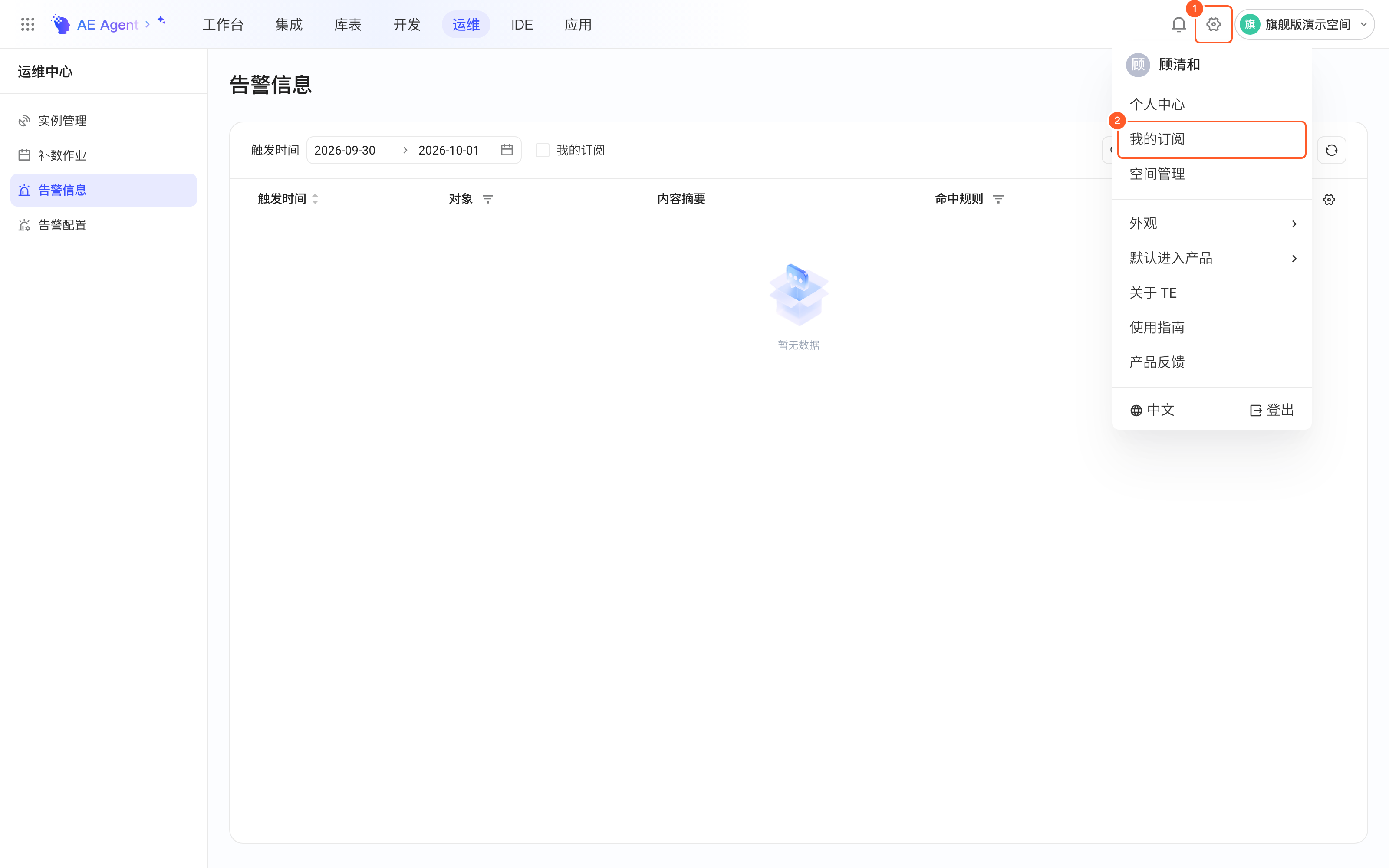The image size is (1389, 868).
Task: Select 告警信息 in sidebar
Action: (104, 190)
